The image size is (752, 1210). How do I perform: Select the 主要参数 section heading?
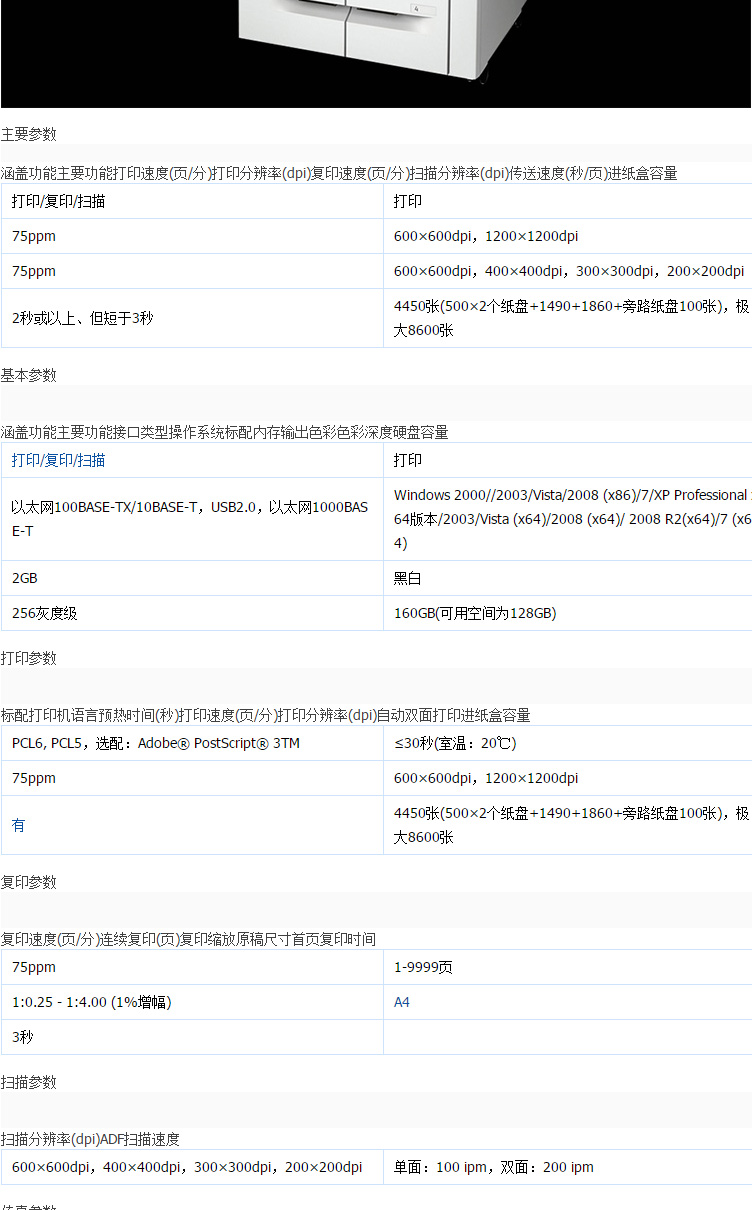[x=29, y=134]
